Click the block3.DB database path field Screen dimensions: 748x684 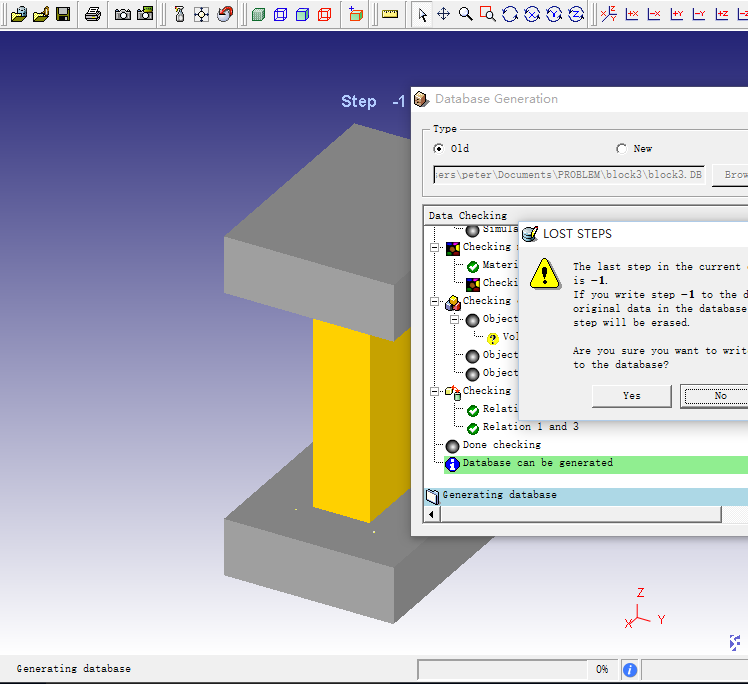(x=568, y=174)
